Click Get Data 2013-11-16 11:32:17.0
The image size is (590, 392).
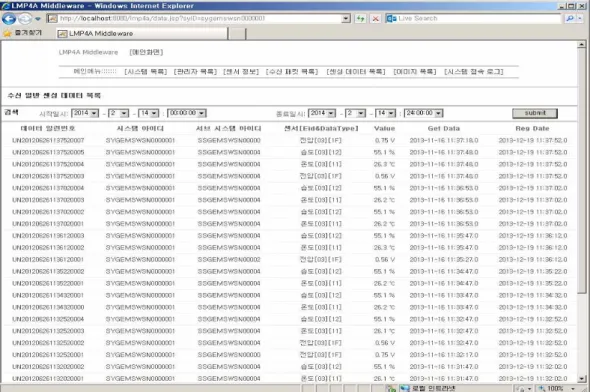[444, 355]
